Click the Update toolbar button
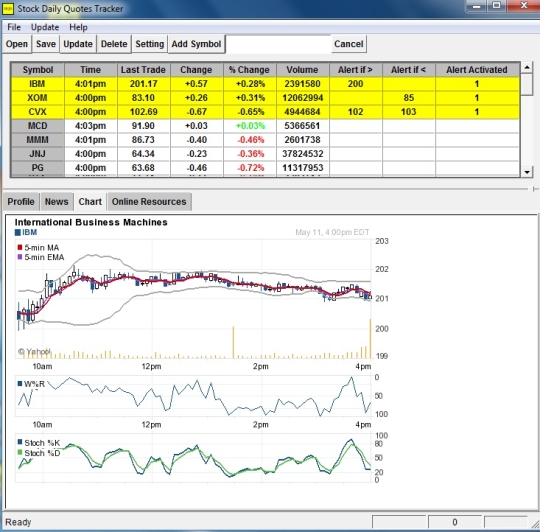The height and width of the screenshot is (532, 540). (78, 44)
